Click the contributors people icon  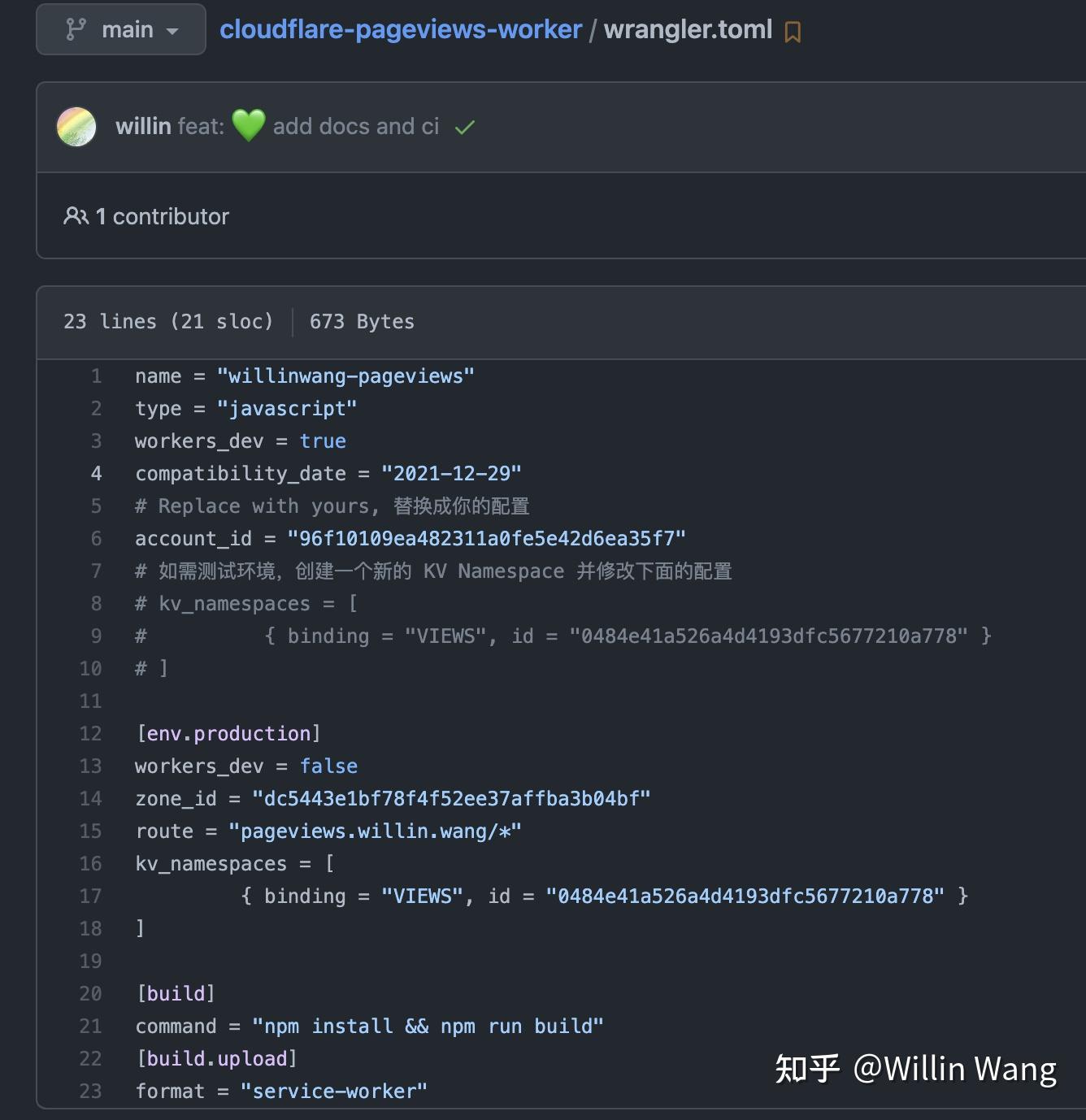pos(76,215)
